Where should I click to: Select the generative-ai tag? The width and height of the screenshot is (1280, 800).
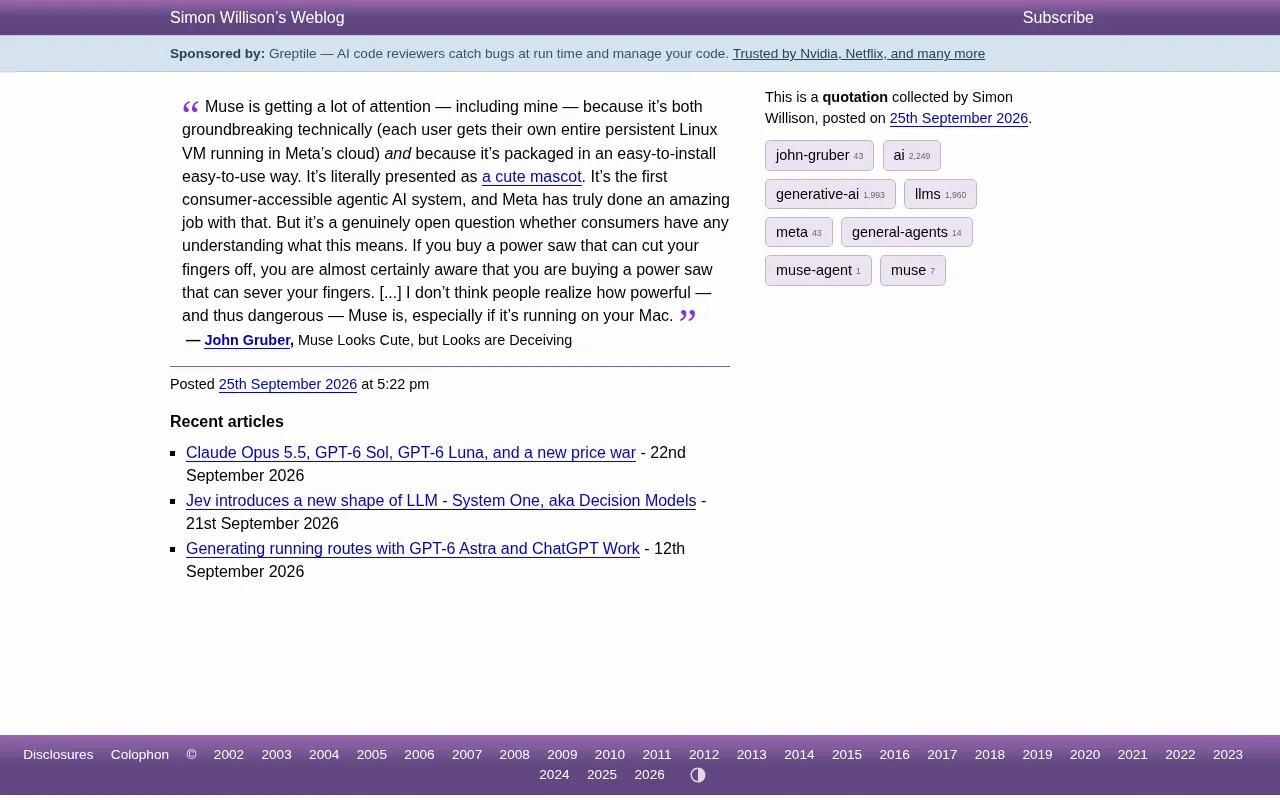pyautogui.click(x=830, y=194)
